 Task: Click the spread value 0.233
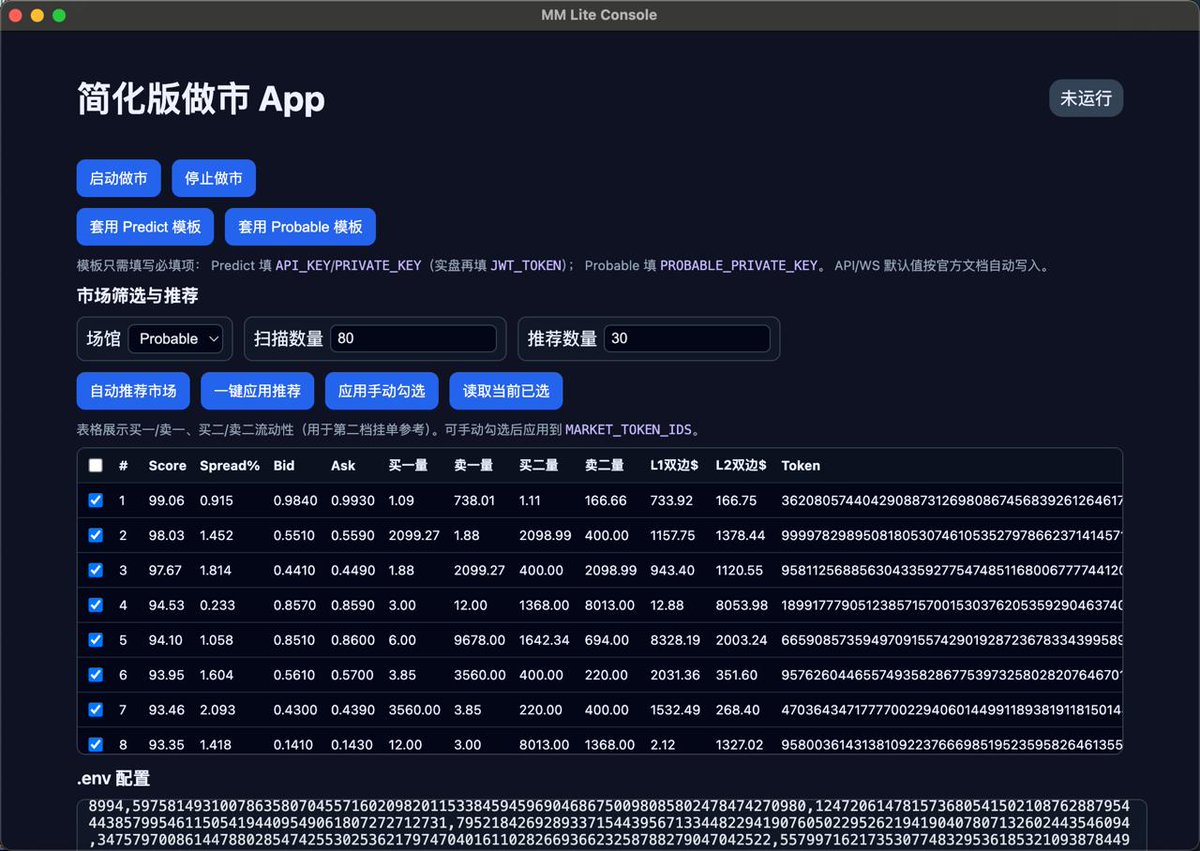click(x=217, y=605)
